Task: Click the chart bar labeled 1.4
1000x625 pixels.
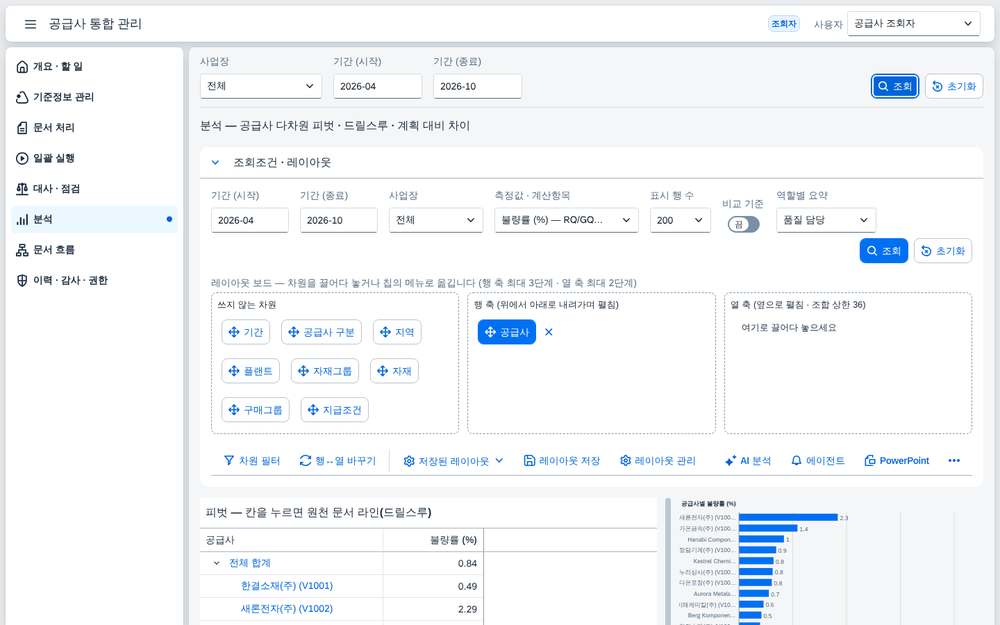Action: pyautogui.click(x=768, y=528)
